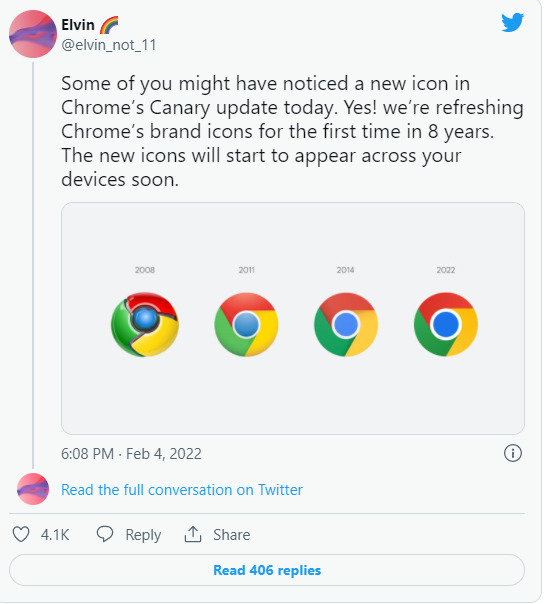The width and height of the screenshot is (546, 604).
Task: Like the tweet with the heart icon
Action: tap(21, 534)
